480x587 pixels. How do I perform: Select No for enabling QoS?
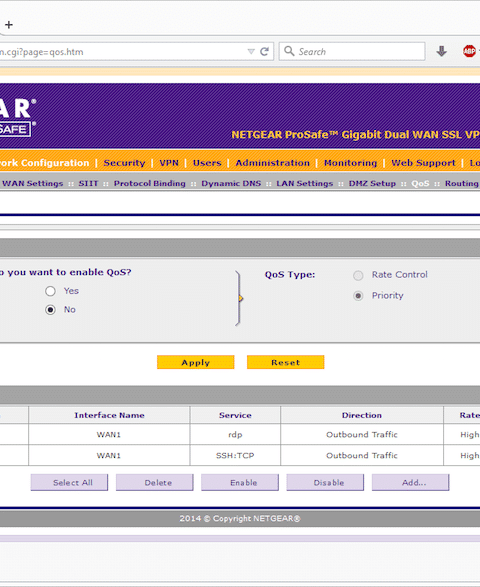pos(51,310)
